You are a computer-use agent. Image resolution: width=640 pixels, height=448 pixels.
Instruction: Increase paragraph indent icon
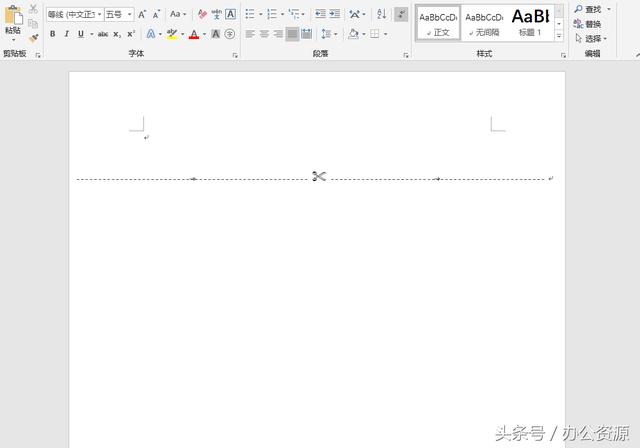click(335, 14)
